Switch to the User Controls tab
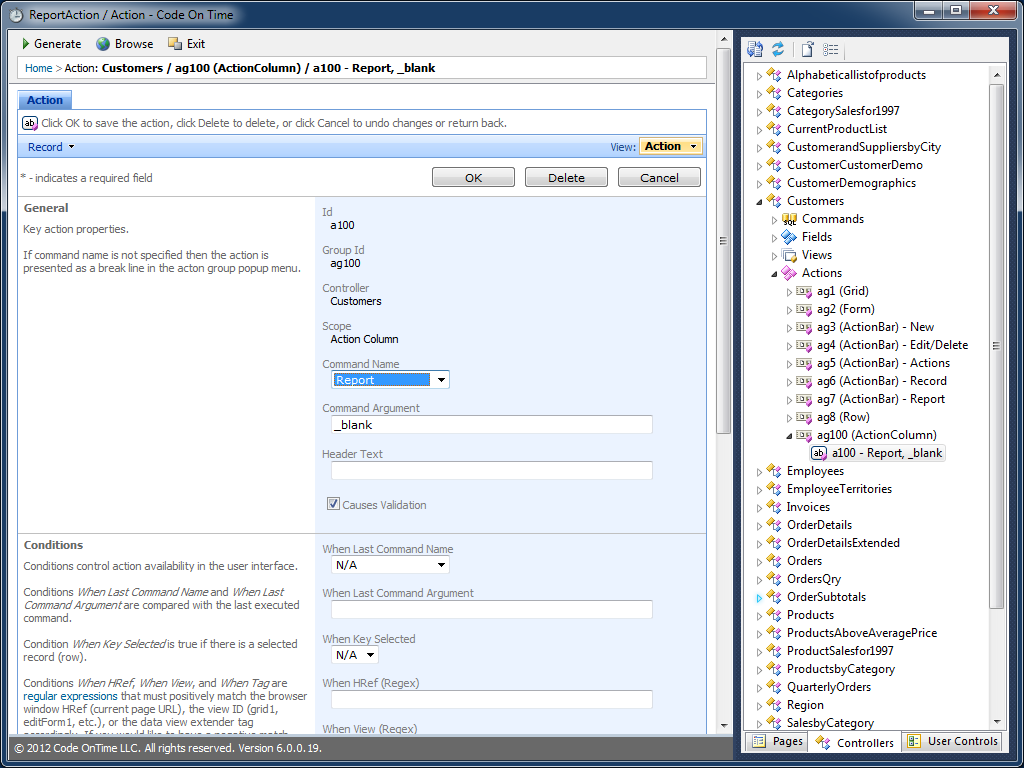Screen dimensions: 1024x768 click(953, 741)
